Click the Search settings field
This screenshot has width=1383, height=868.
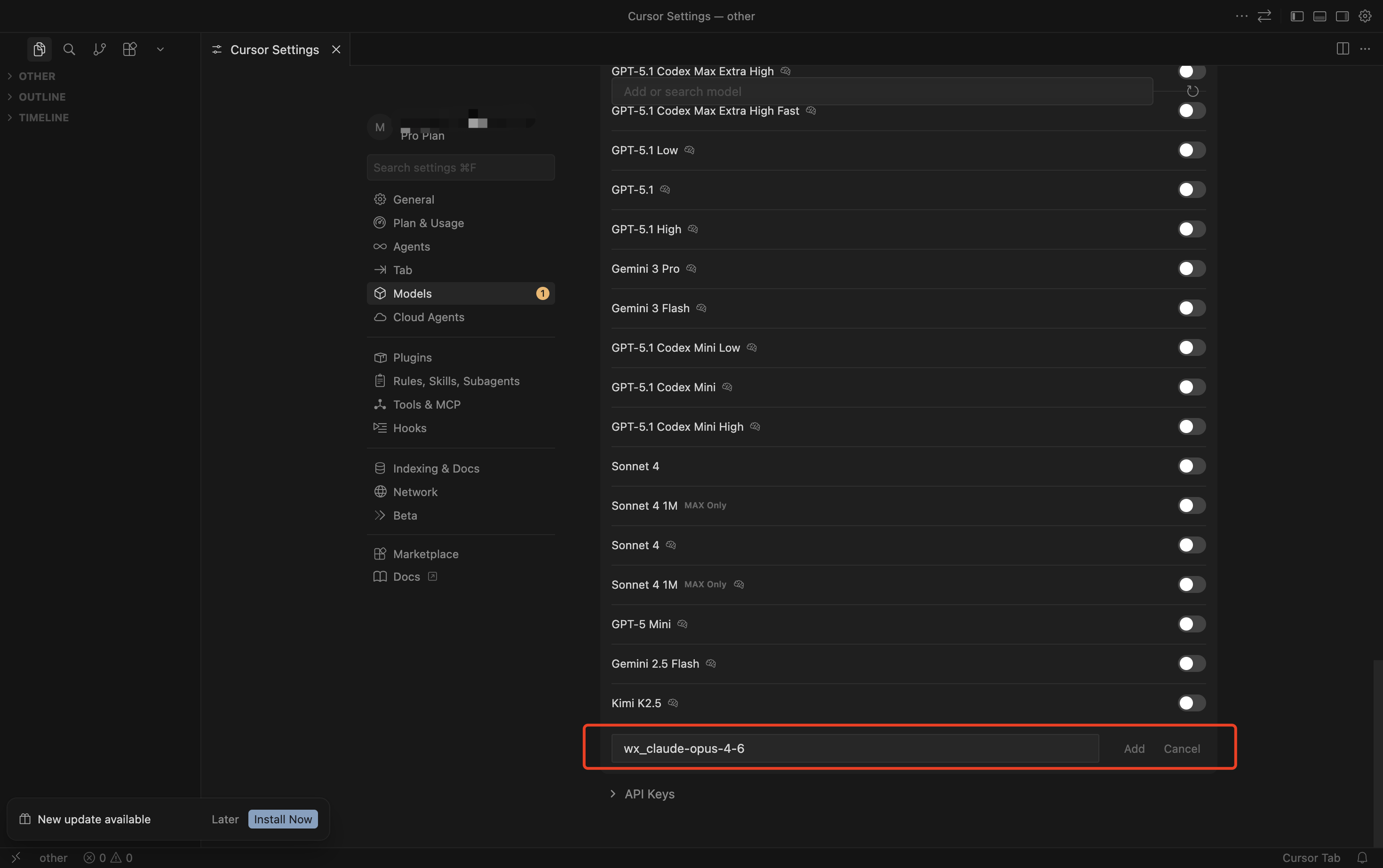tap(460, 168)
